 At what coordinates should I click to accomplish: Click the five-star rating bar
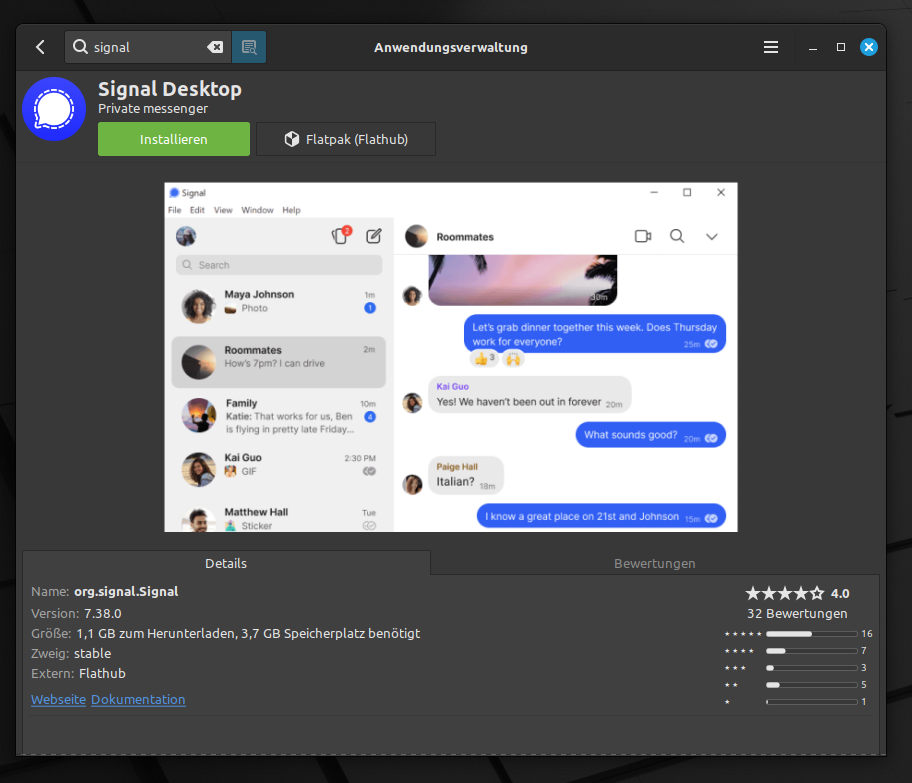(811, 633)
